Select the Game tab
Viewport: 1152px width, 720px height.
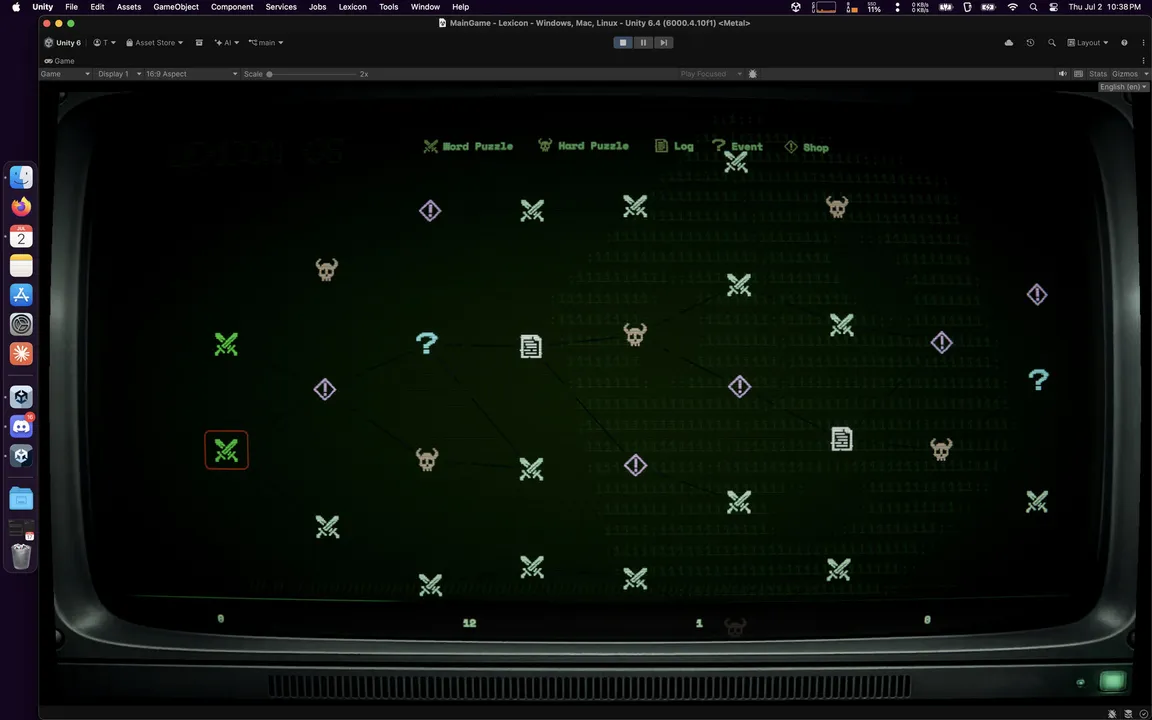(x=60, y=61)
